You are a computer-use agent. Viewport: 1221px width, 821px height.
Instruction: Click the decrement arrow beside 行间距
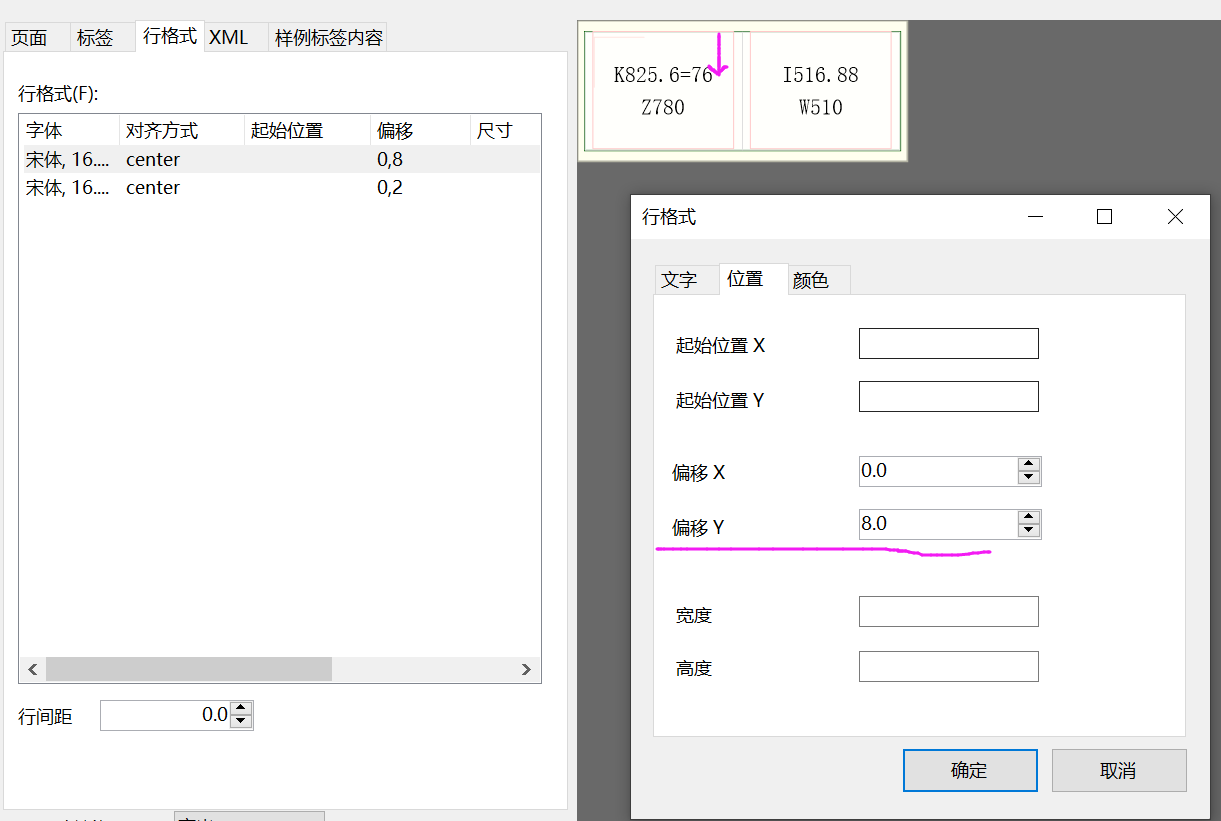coord(241,721)
